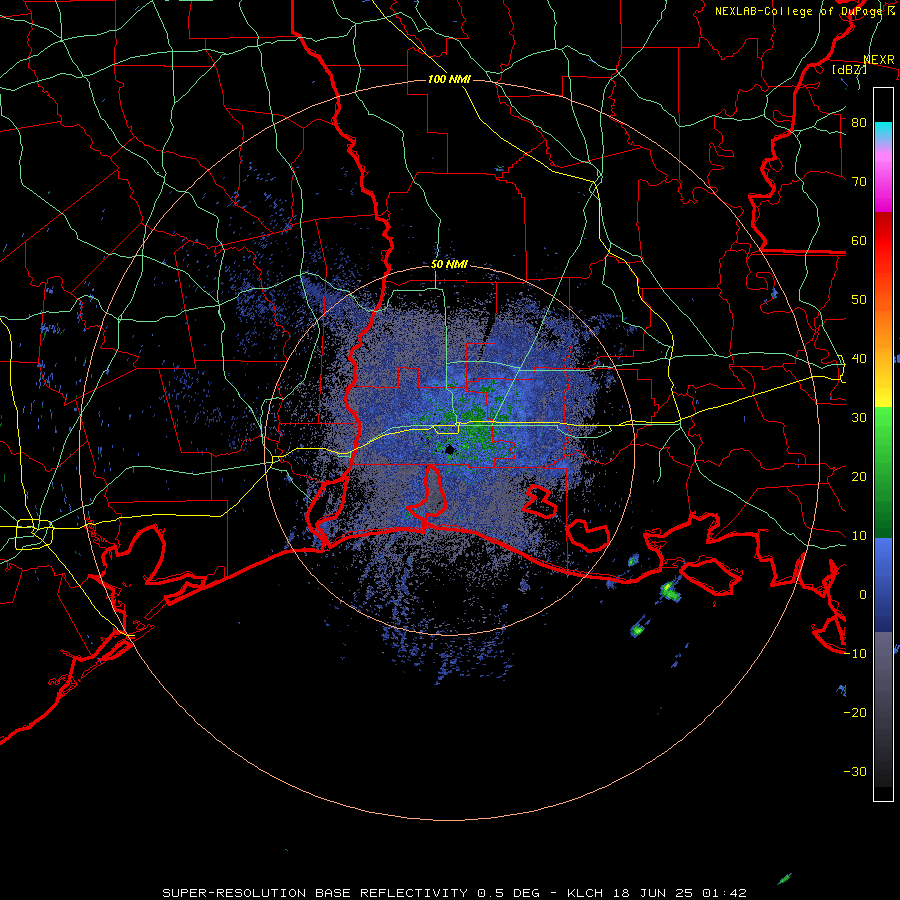Select the 0 value on the dBZ scale
900x900 pixels.
tap(863, 595)
